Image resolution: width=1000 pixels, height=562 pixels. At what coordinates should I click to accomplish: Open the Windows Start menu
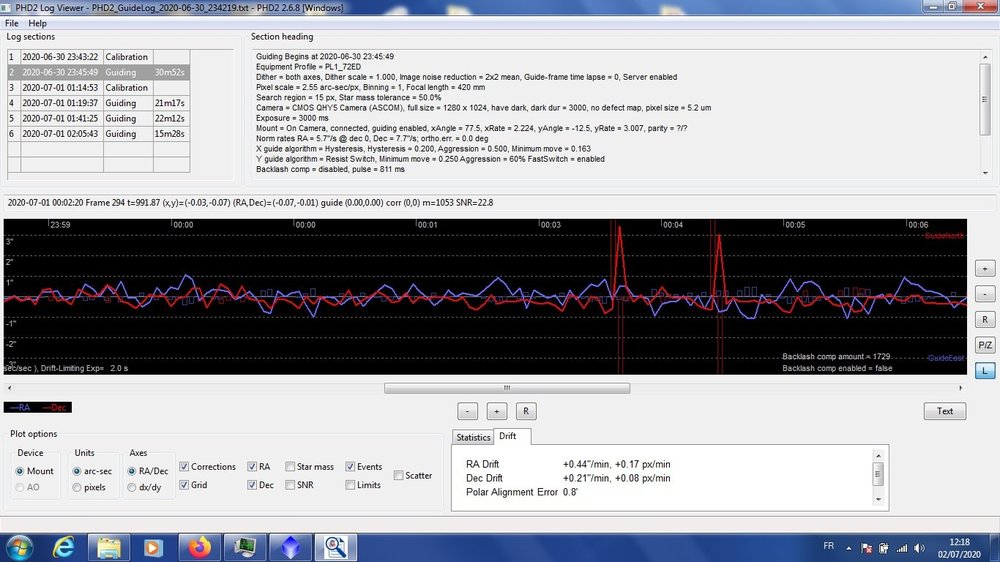(x=19, y=547)
